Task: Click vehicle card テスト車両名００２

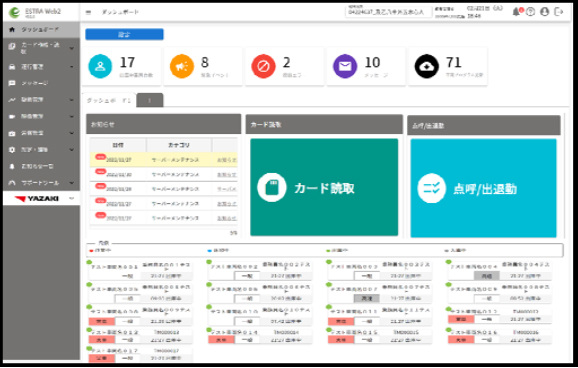Action: coord(260,271)
